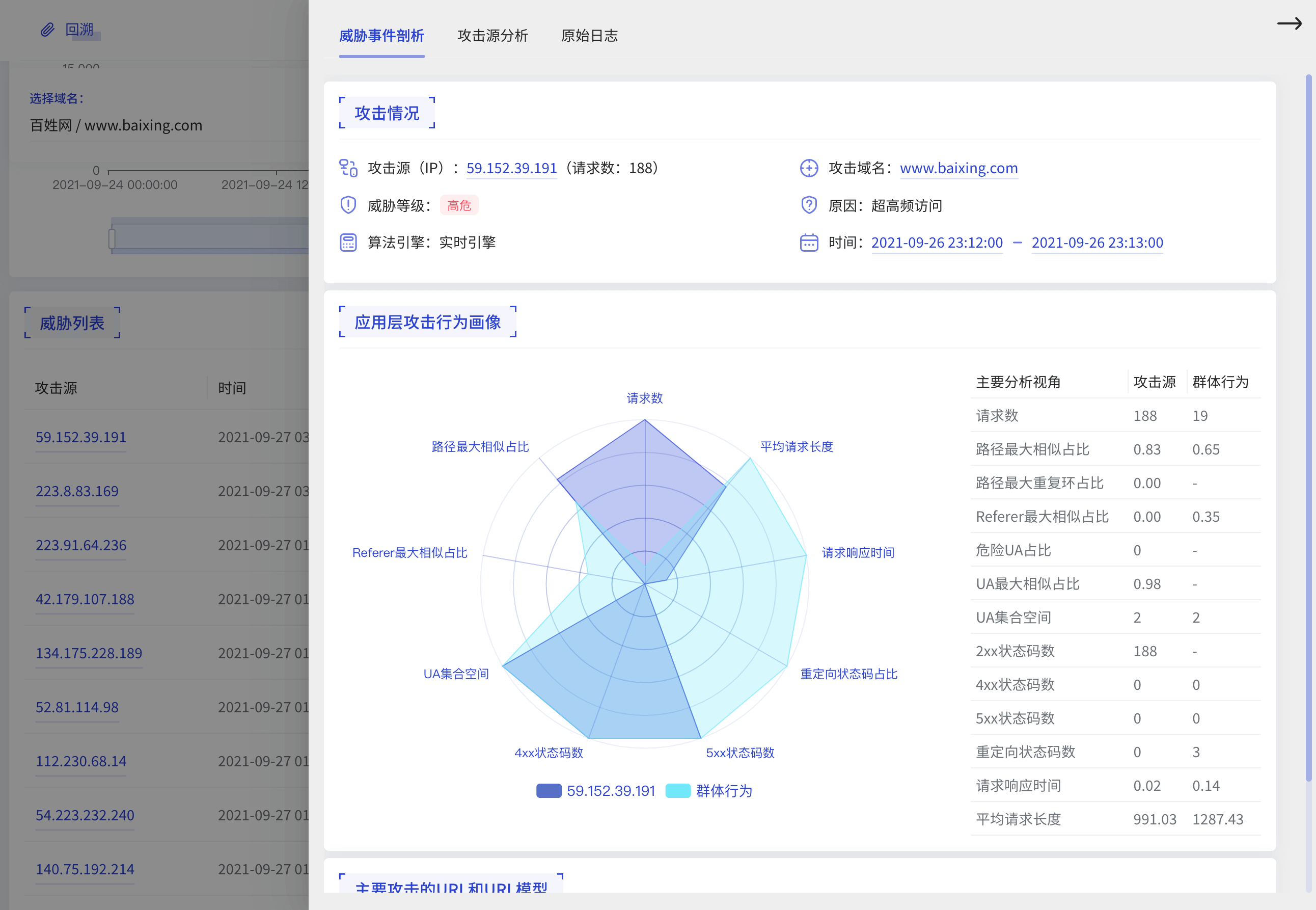Open 140.75.192.214 in the threat list

pos(85,870)
